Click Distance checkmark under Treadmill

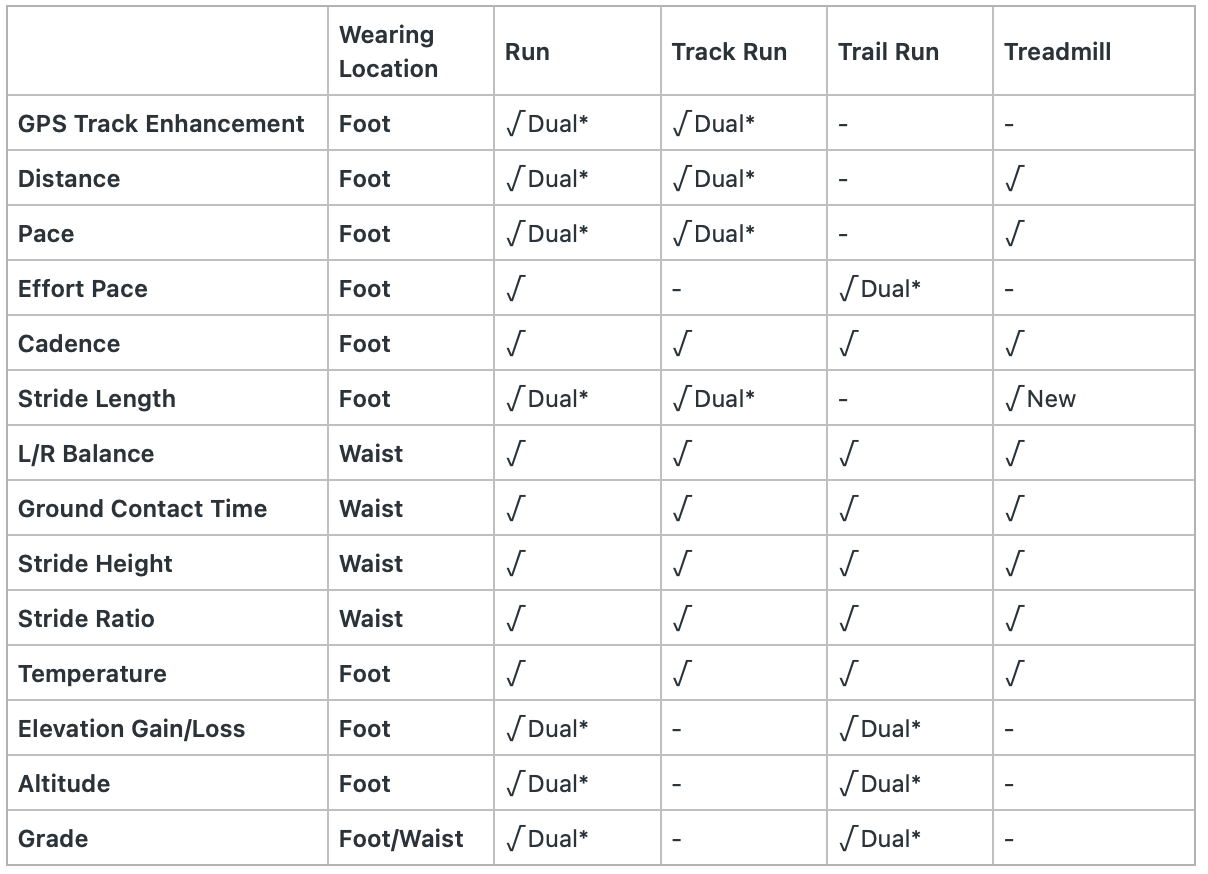[1014, 179]
